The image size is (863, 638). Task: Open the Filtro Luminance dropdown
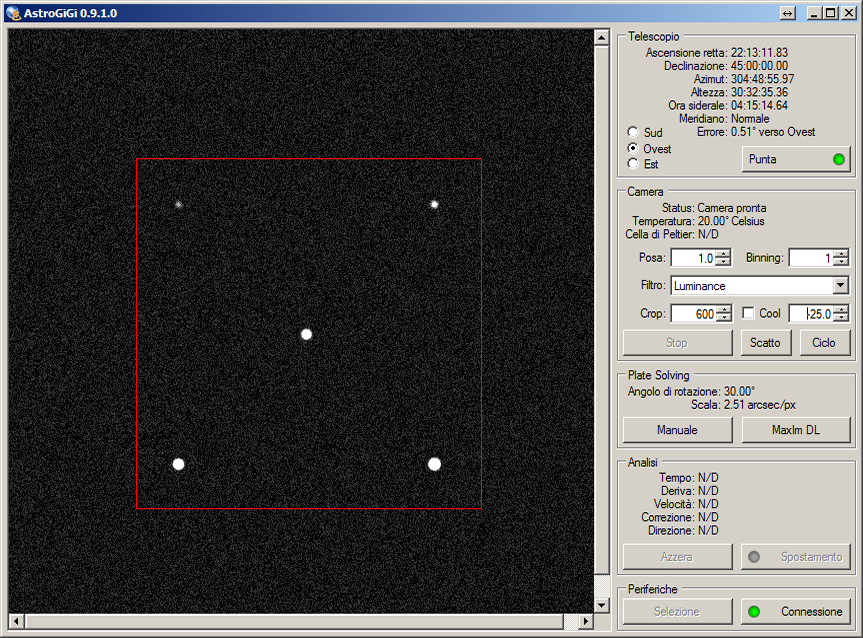point(840,286)
